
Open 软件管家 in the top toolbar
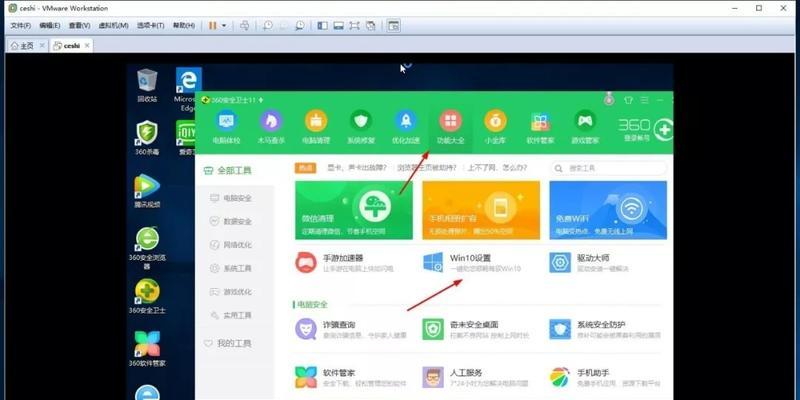tap(540, 127)
